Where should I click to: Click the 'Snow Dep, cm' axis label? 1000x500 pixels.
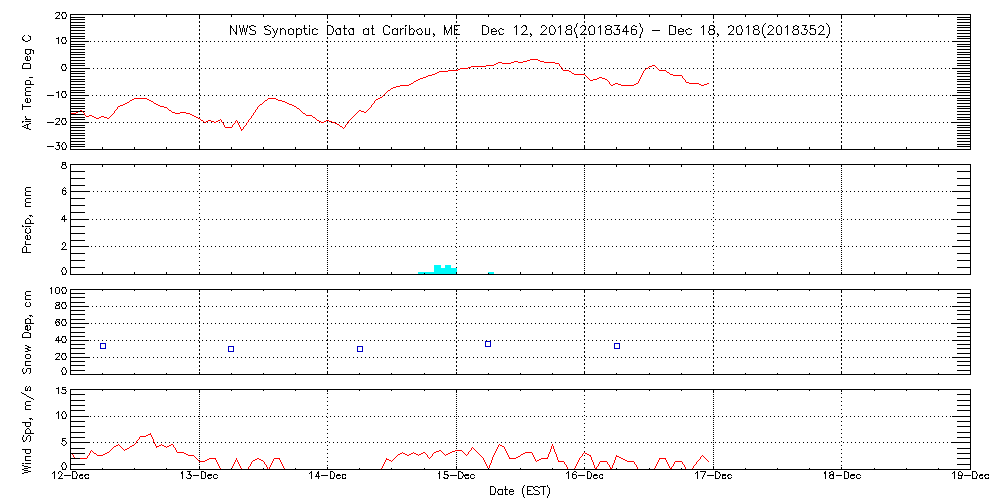point(28,333)
